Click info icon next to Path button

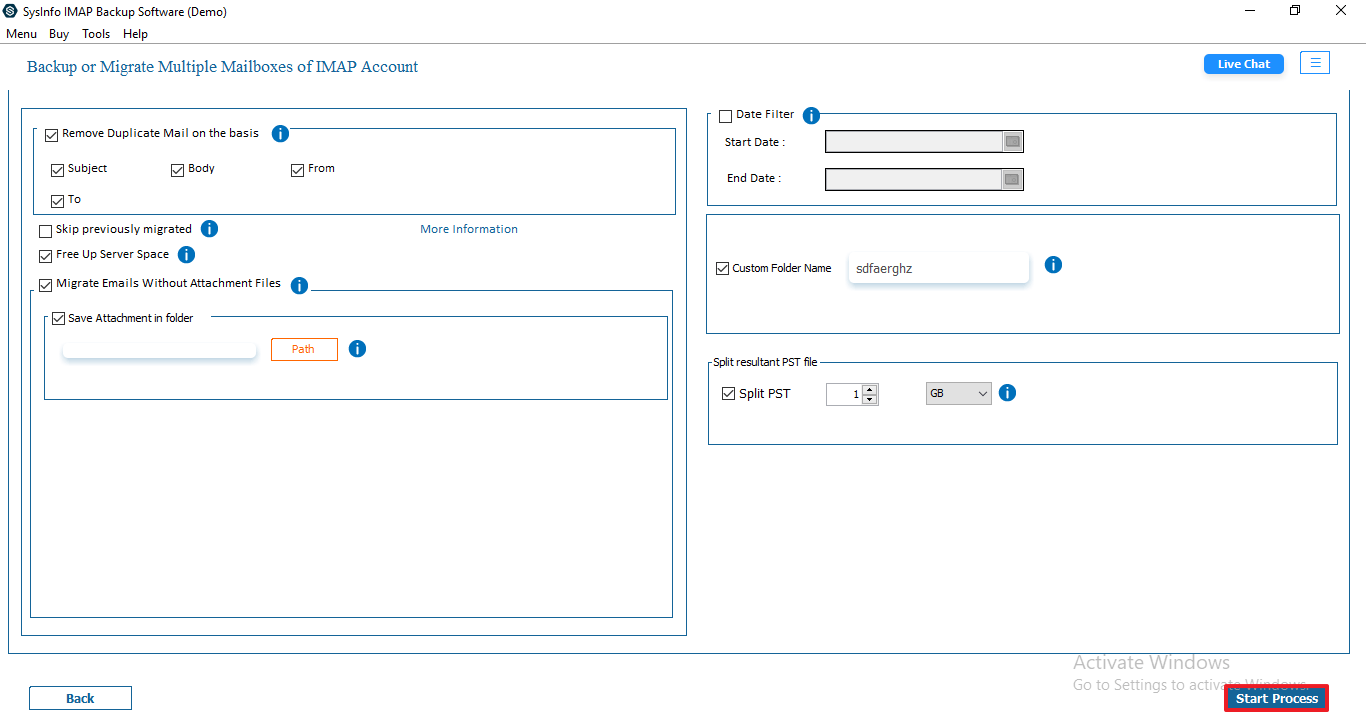[357, 349]
